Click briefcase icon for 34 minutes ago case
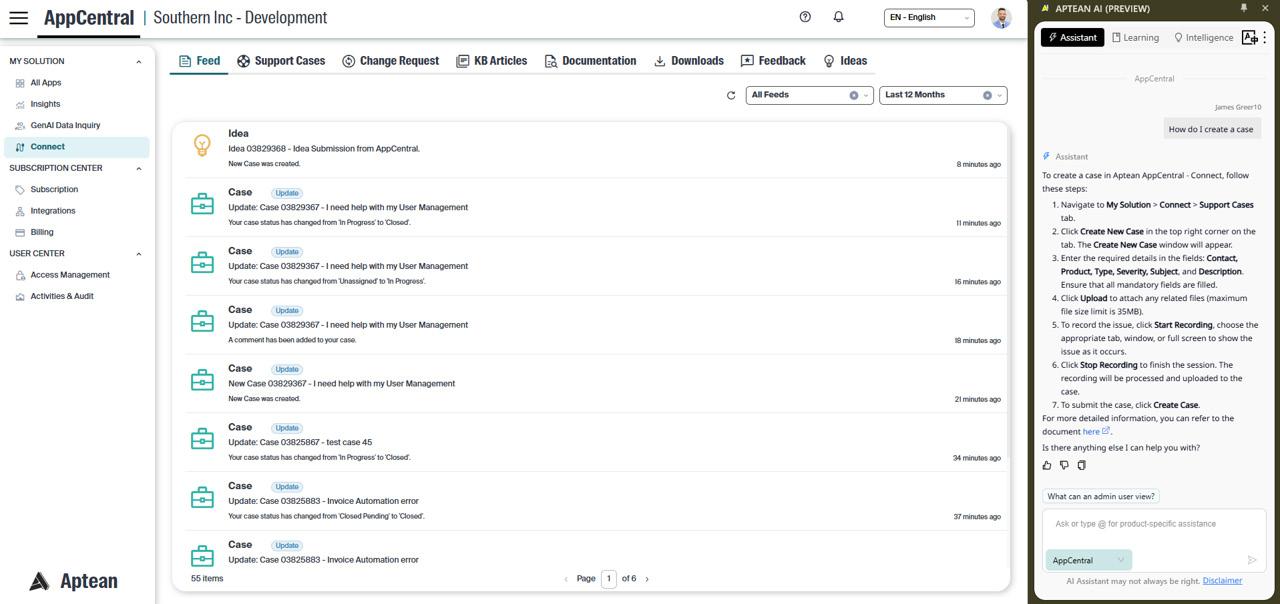The width and height of the screenshot is (1280, 604). point(202,439)
